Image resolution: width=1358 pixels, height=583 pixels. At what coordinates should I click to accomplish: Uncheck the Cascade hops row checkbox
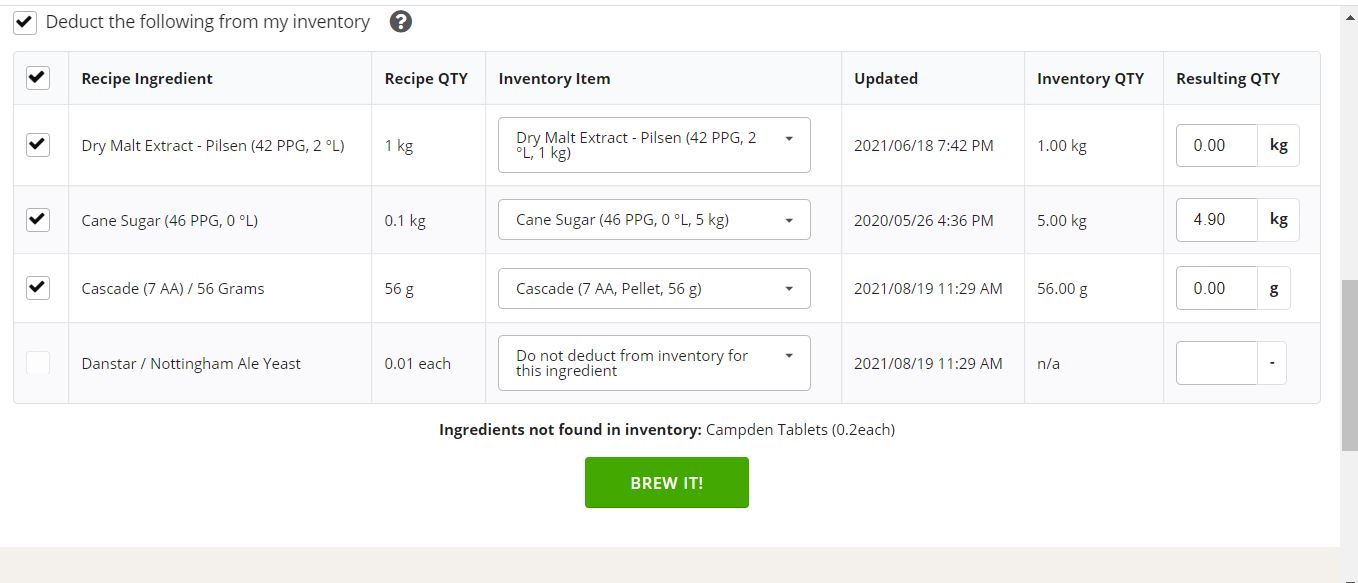(37, 288)
